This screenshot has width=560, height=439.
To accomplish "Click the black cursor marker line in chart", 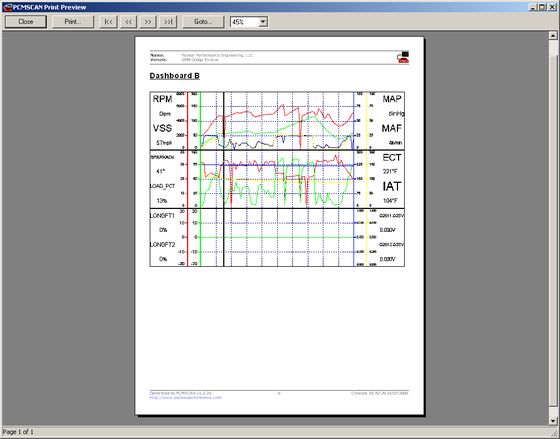I will coord(224,179).
